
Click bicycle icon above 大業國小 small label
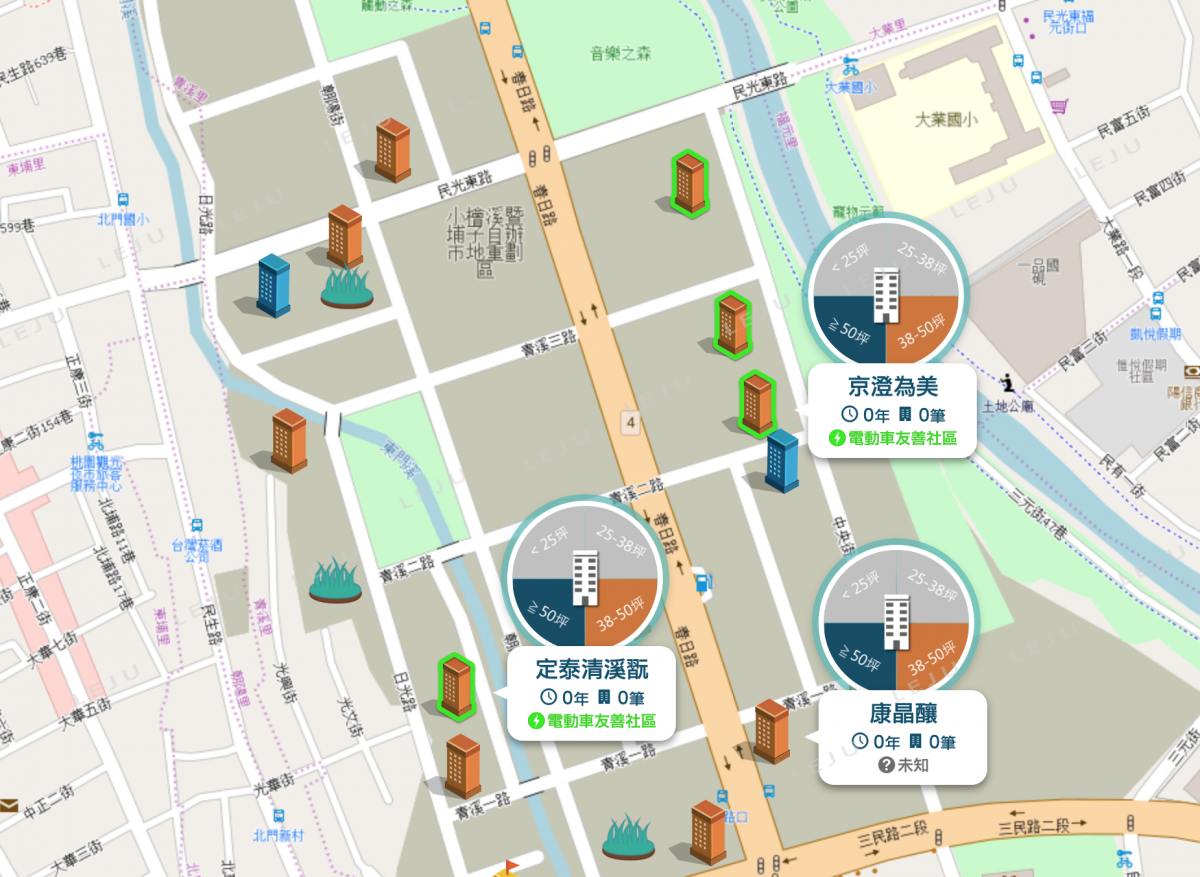(850, 68)
